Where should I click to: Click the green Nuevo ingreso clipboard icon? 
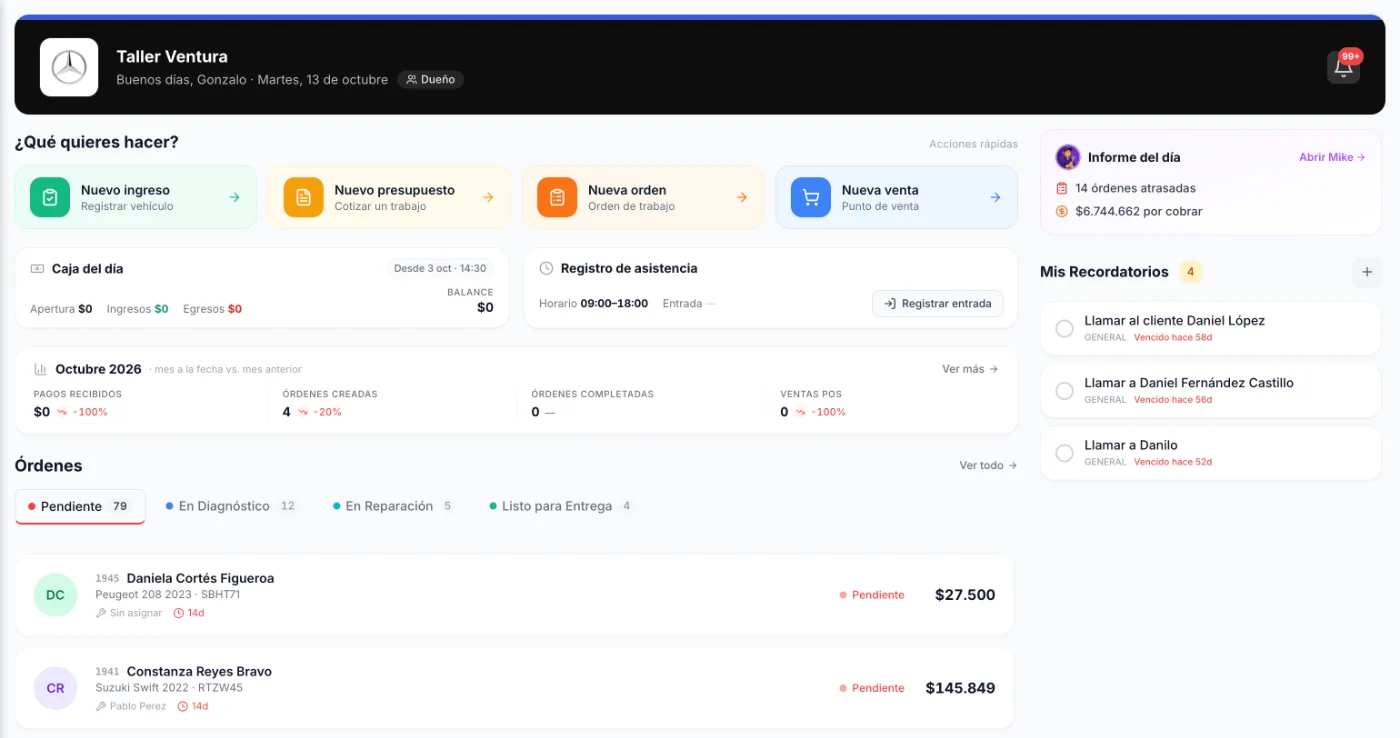[50, 197]
